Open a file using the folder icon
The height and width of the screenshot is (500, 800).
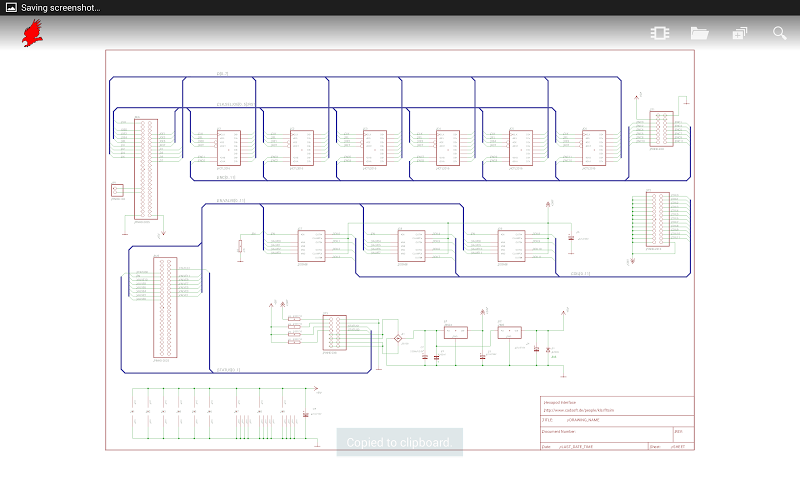click(699, 33)
